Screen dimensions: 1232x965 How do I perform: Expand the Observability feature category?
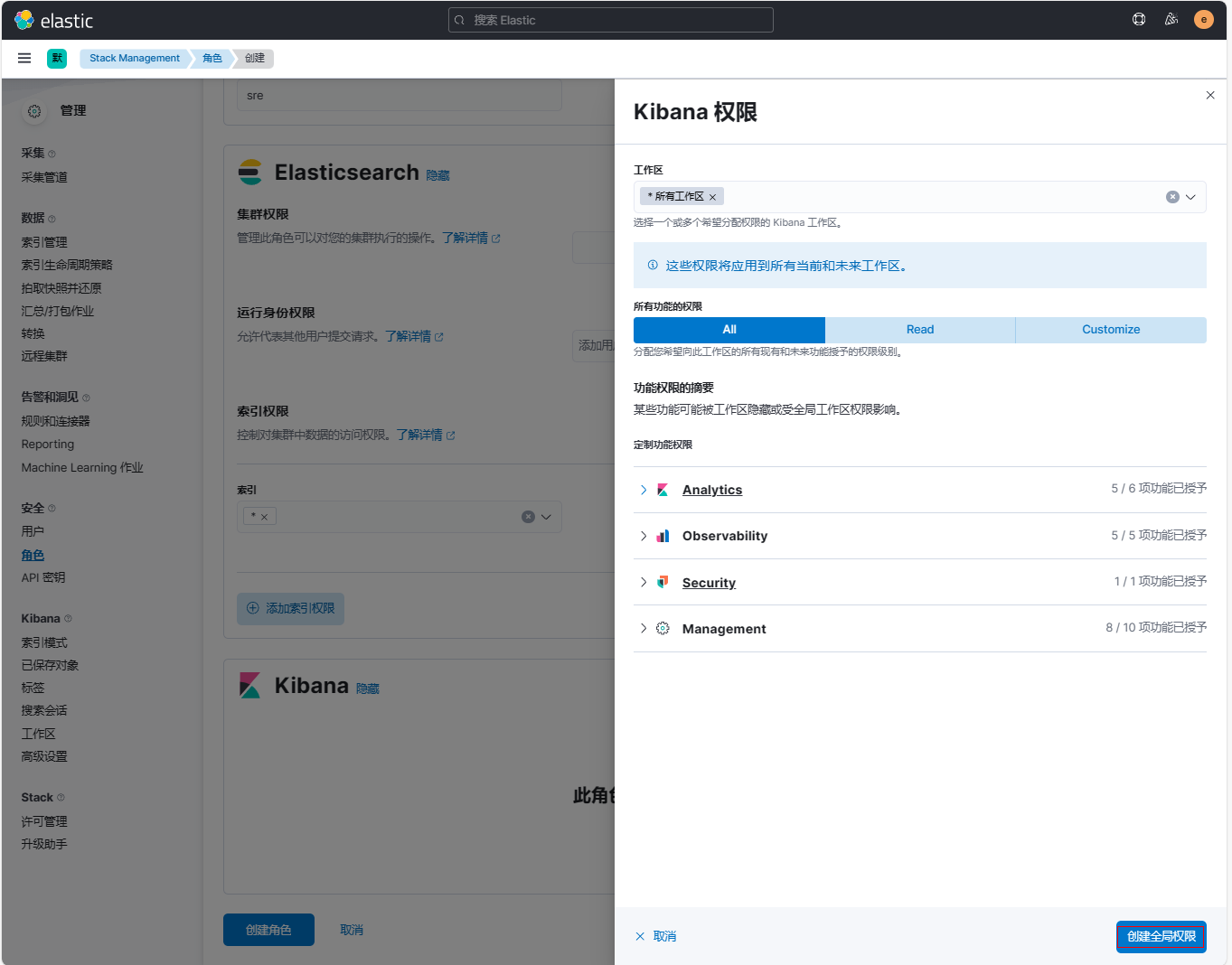(x=644, y=536)
